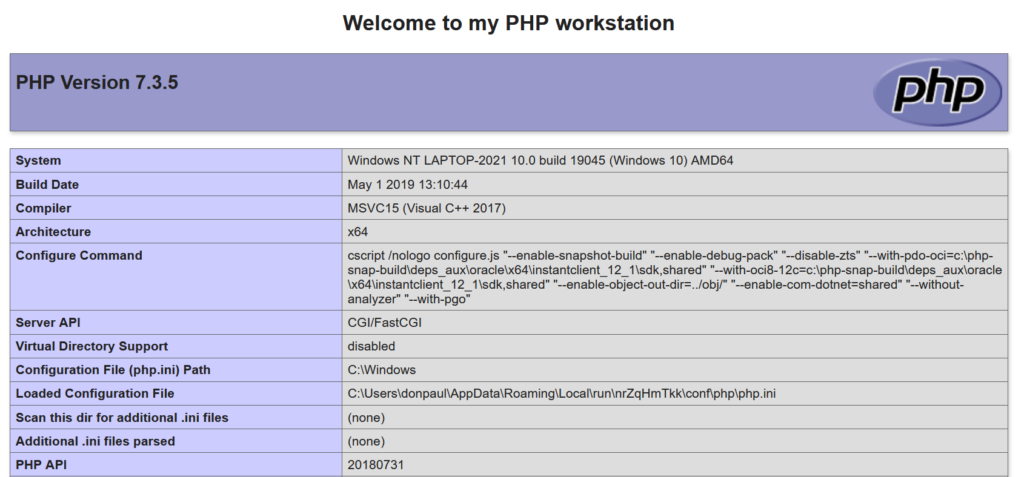The height and width of the screenshot is (477, 1024).
Task: Click 'Additional .ini files parsed' label
Action: pyautogui.click(x=95, y=441)
